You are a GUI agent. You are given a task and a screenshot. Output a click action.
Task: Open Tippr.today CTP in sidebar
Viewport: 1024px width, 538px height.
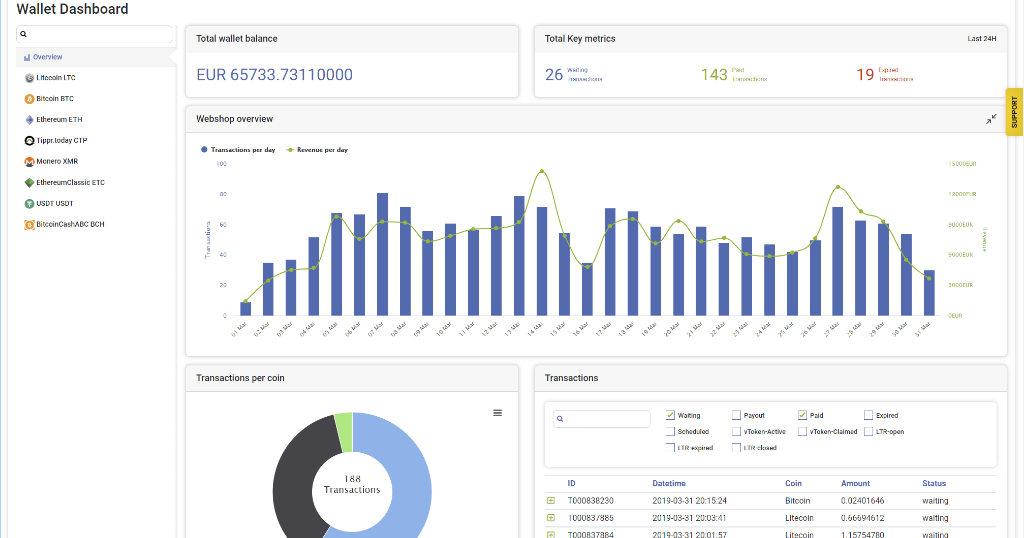[x=61, y=141]
